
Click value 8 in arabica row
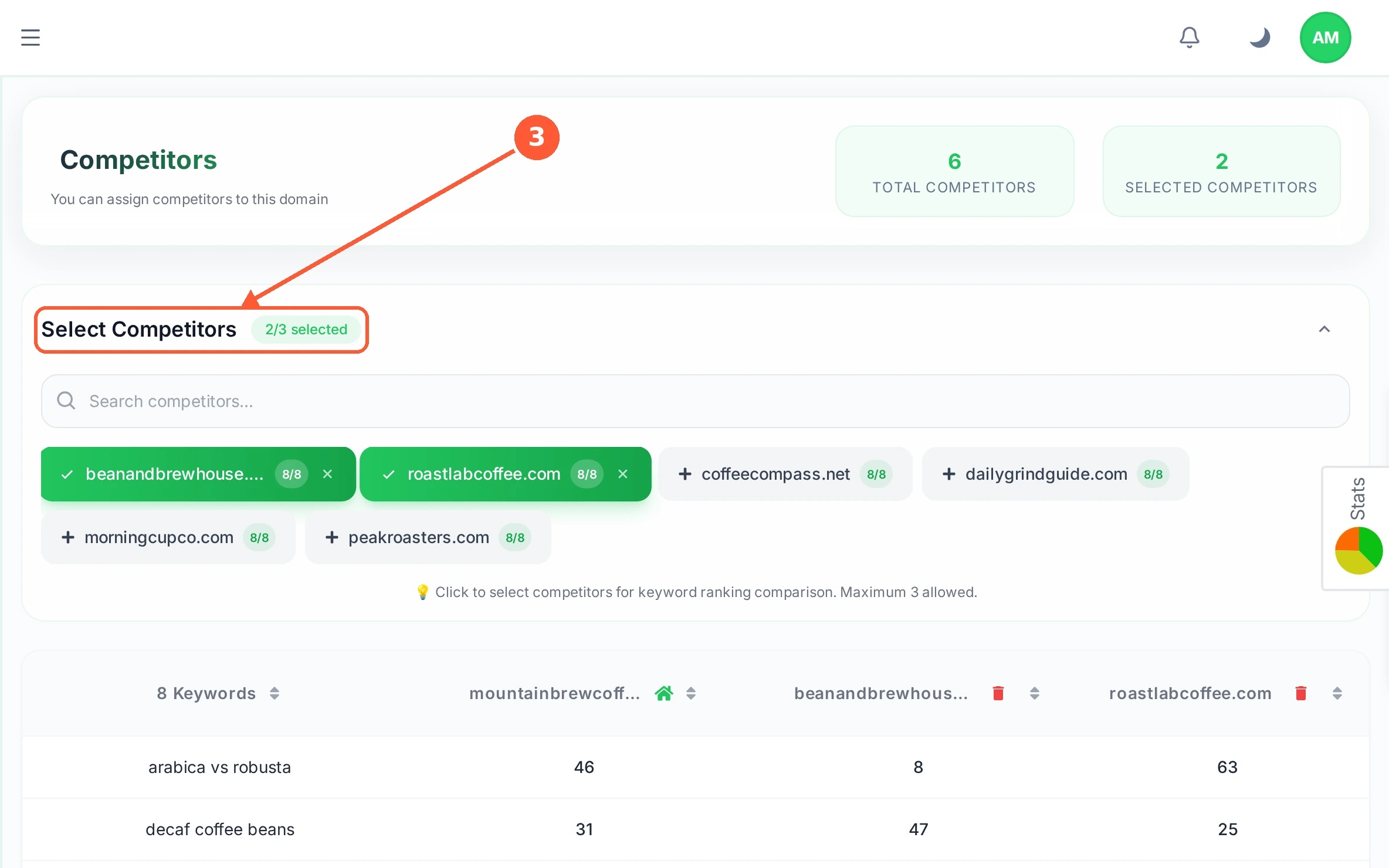tap(919, 767)
